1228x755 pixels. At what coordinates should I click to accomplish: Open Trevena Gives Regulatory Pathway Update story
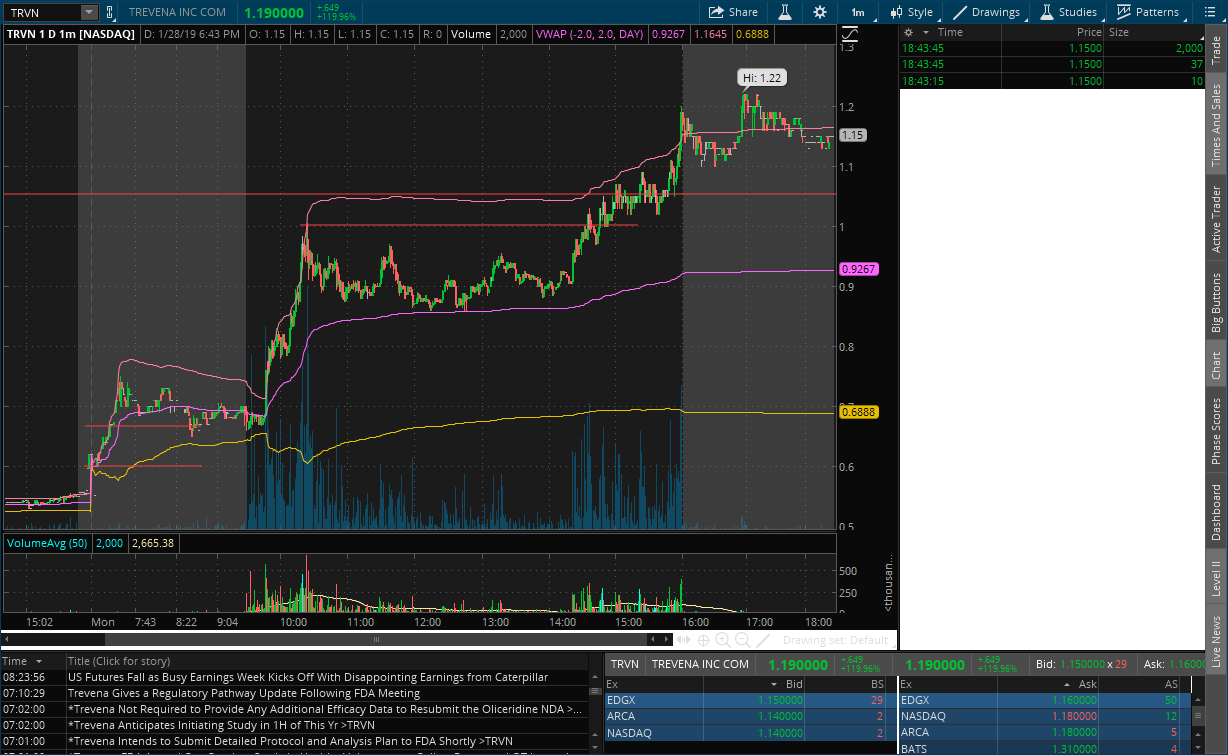pyautogui.click(x=244, y=693)
